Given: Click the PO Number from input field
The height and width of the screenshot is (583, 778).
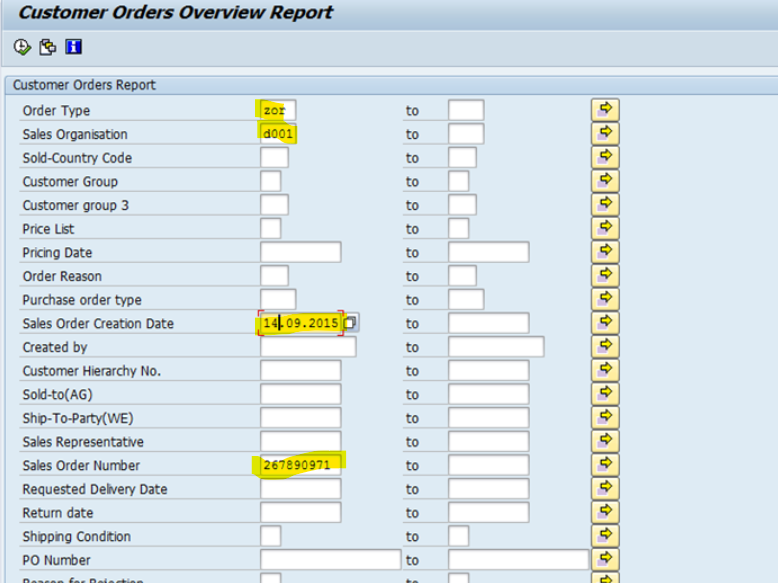Looking at the screenshot, I should (330, 560).
